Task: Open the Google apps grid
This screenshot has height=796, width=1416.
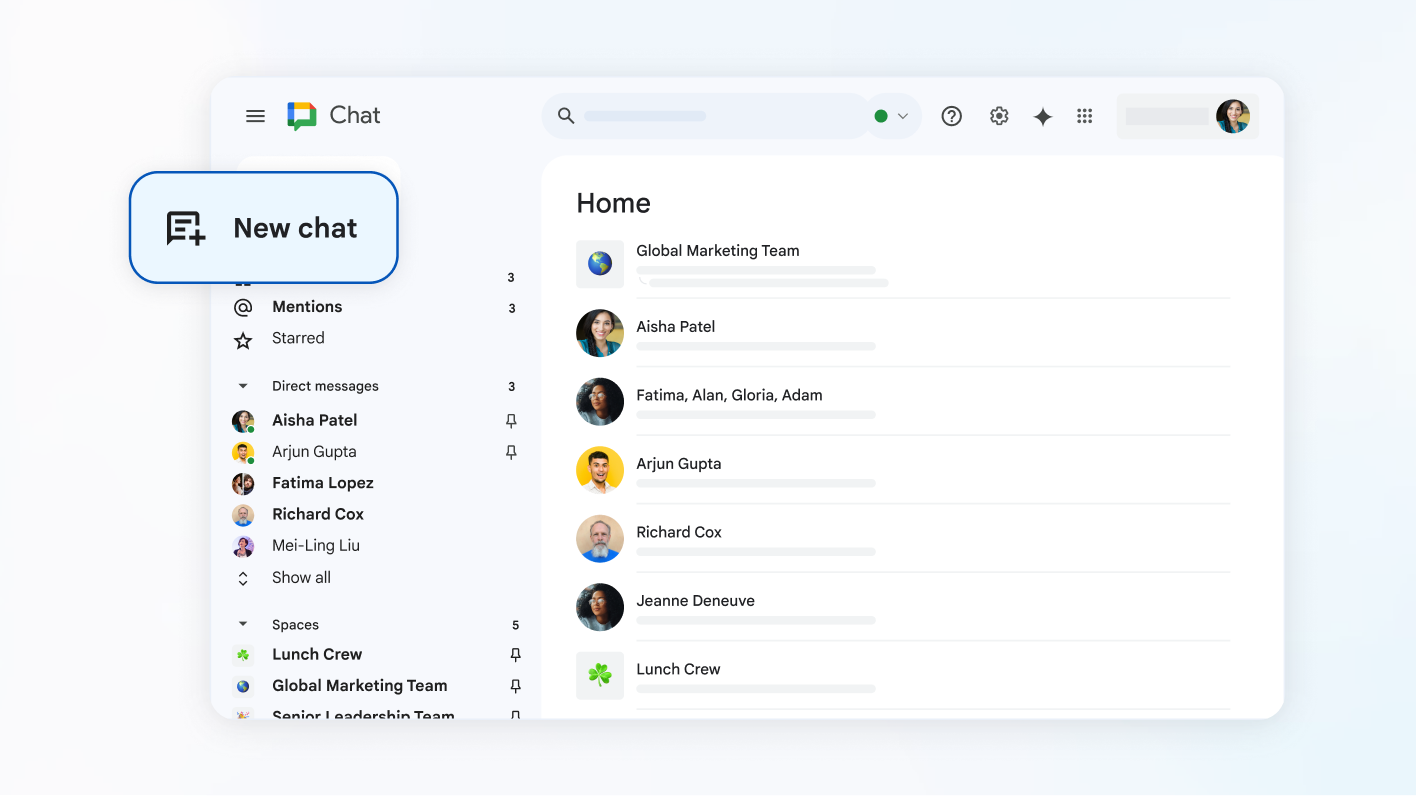Action: point(1084,116)
